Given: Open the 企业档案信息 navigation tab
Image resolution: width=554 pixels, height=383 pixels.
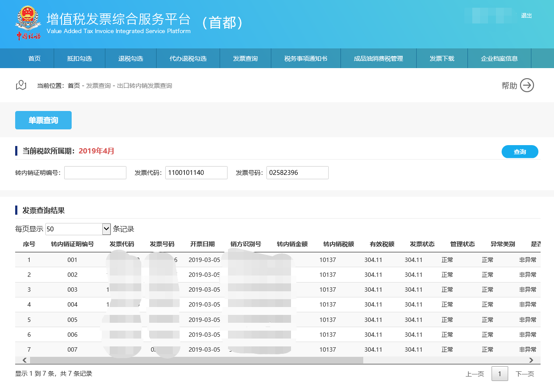Looking at the screenshot, I should tap(499, 58).
